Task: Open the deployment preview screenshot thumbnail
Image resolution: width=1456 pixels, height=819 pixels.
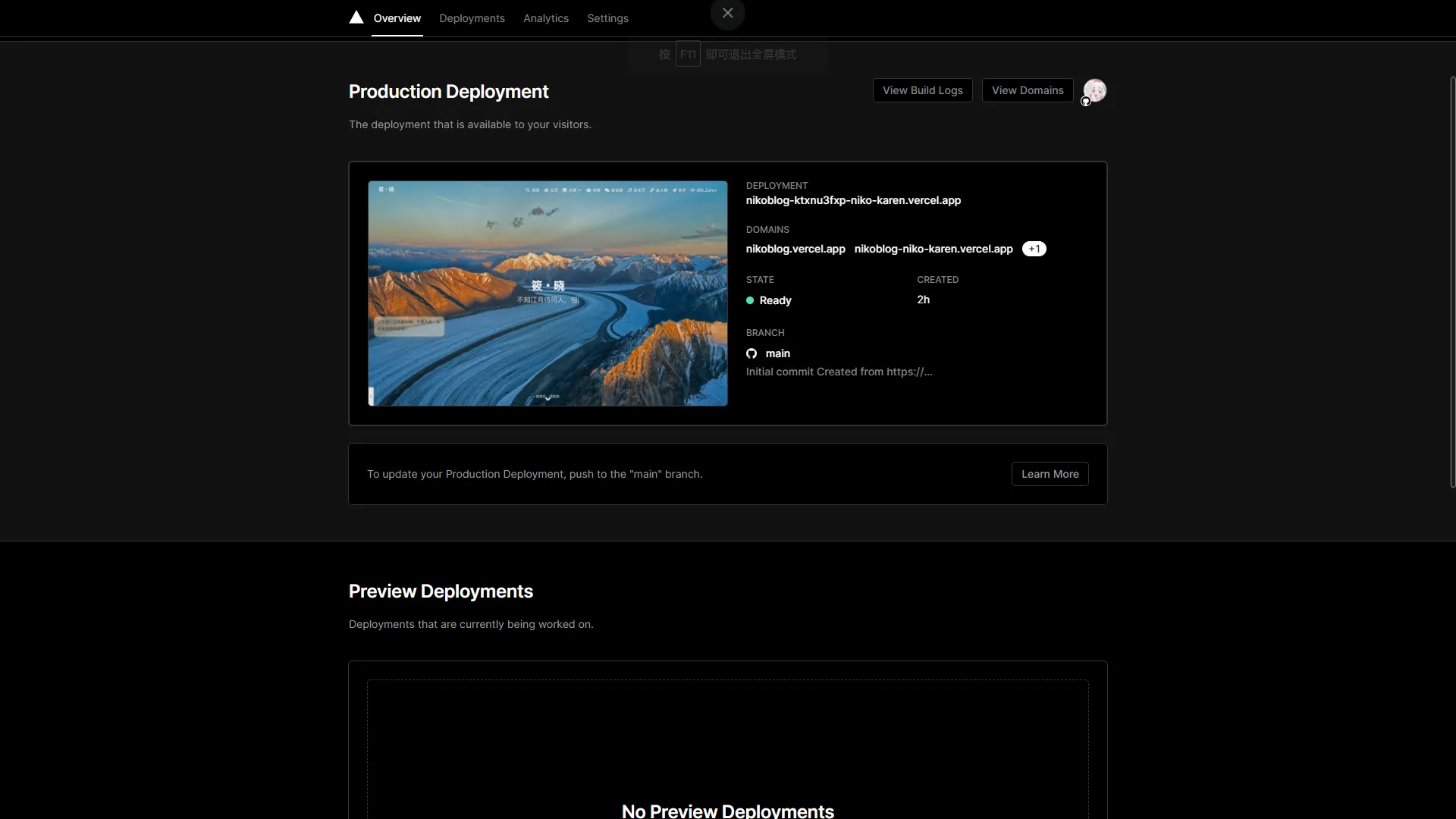Action: click(548, 293)
